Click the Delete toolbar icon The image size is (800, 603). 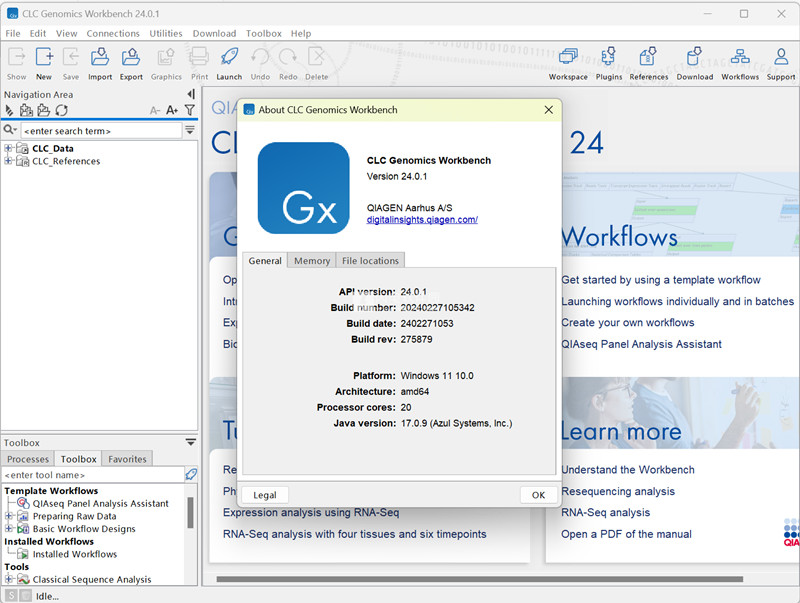tap(317, 64)
